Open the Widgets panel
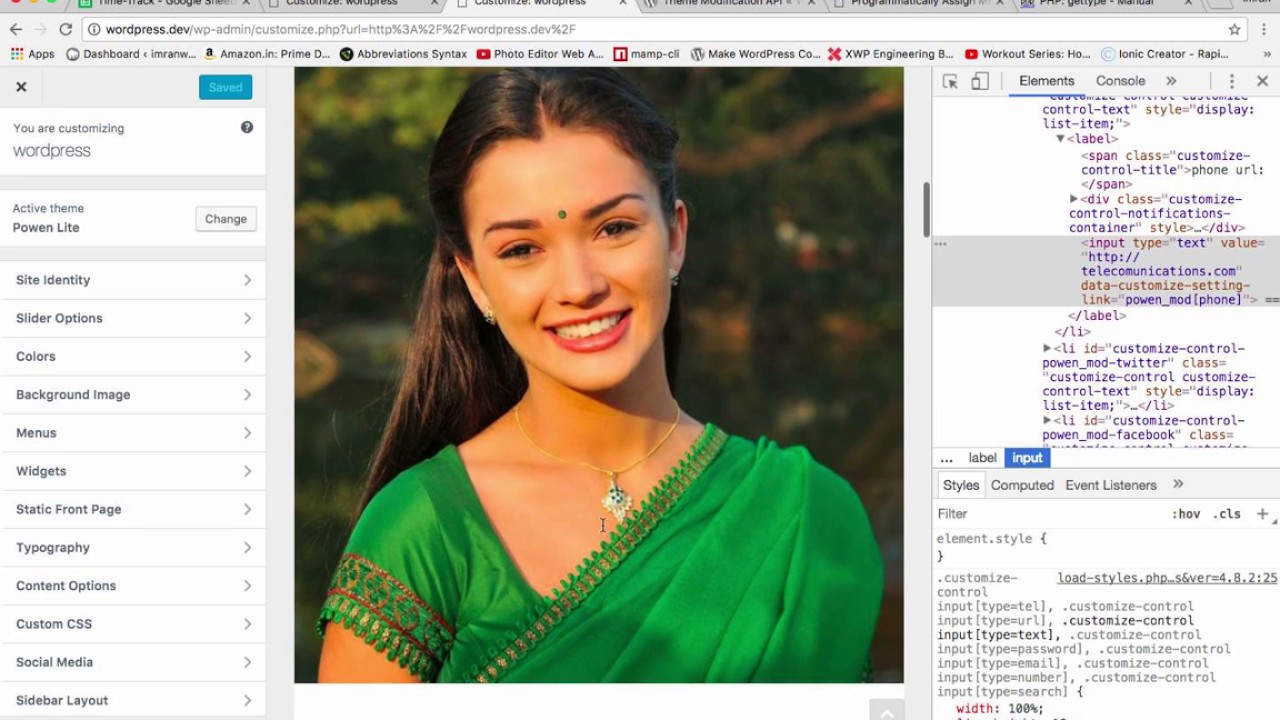Image resolution: width=1280 pixels, height=720 pixels. (x=133, y=471)
